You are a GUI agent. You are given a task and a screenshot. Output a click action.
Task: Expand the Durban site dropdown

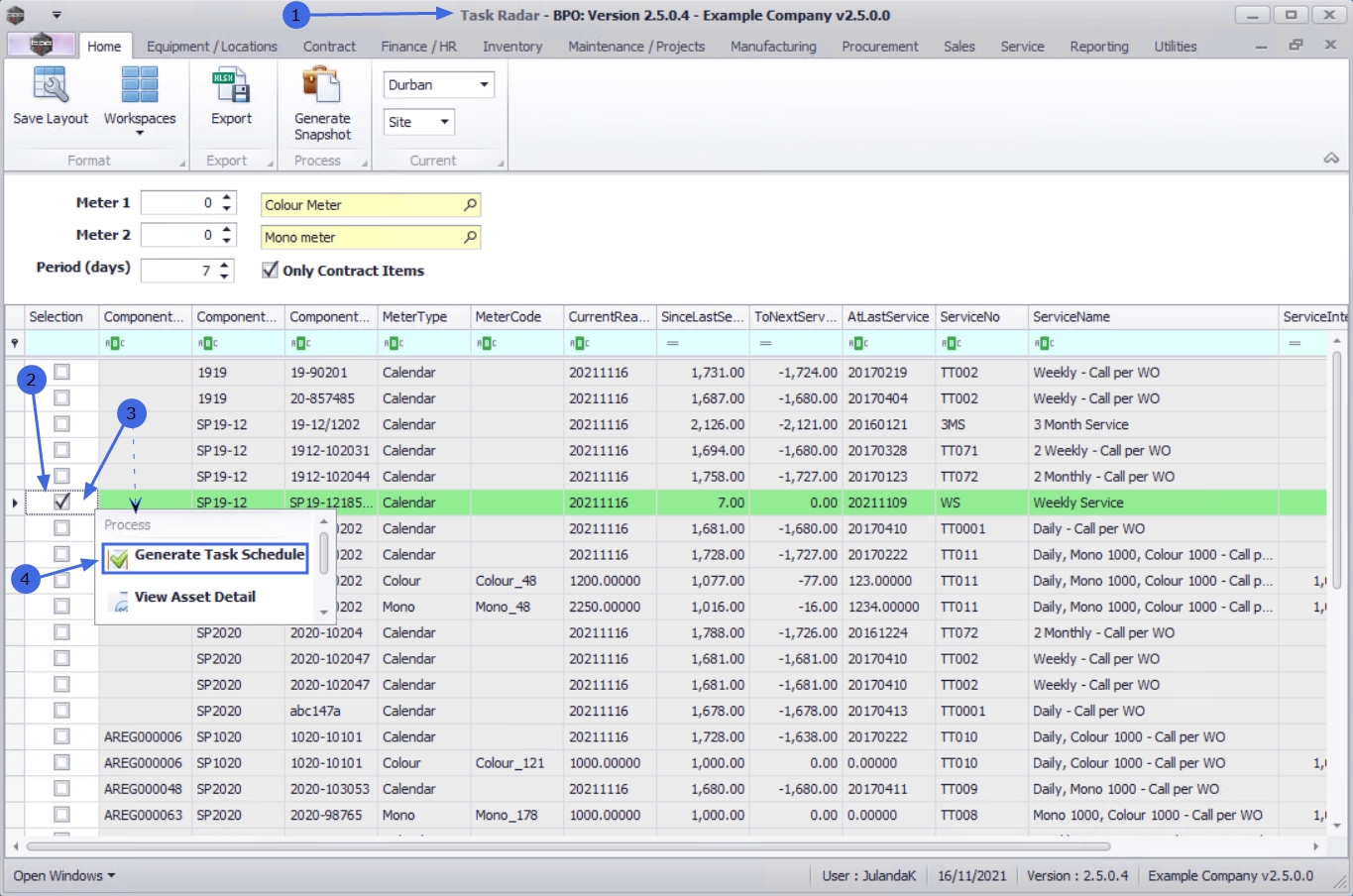pos(484,85)
